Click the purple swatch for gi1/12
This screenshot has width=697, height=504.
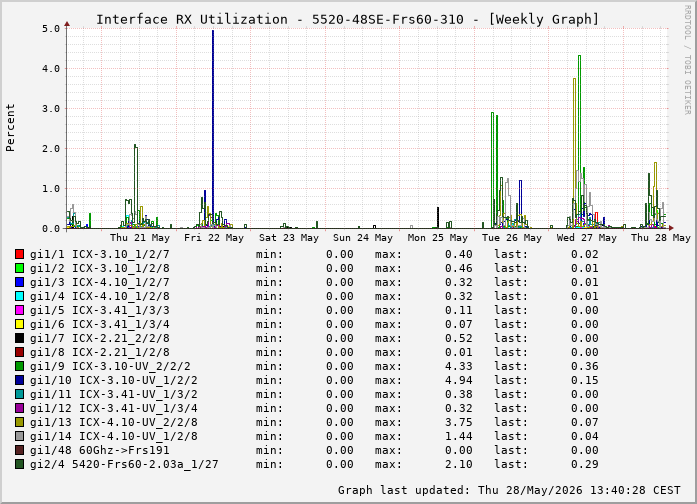19,408
